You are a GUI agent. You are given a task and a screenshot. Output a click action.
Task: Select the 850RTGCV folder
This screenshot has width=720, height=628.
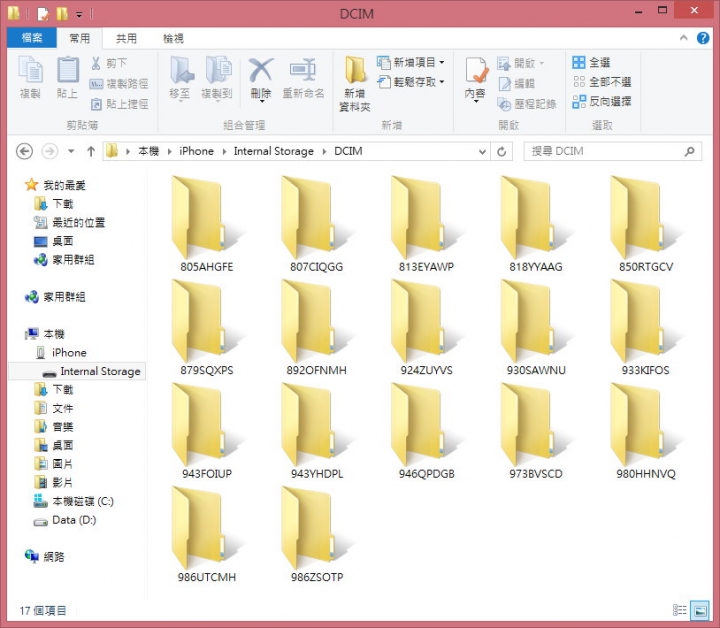point(646,224)
